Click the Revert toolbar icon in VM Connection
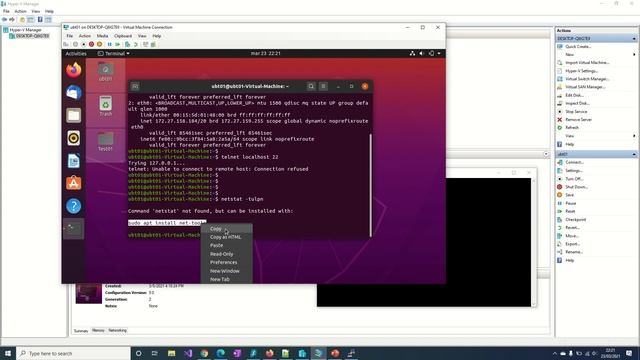This screenshot has height=360, width=640. tap(136, 44)
